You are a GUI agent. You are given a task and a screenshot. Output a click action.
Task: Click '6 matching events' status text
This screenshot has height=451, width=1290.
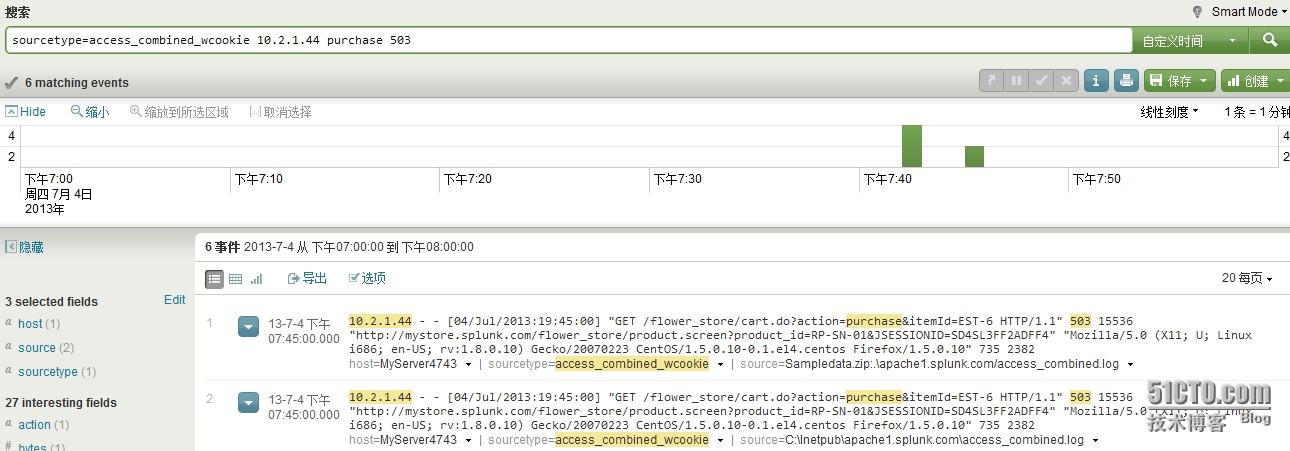click(77, 83)
